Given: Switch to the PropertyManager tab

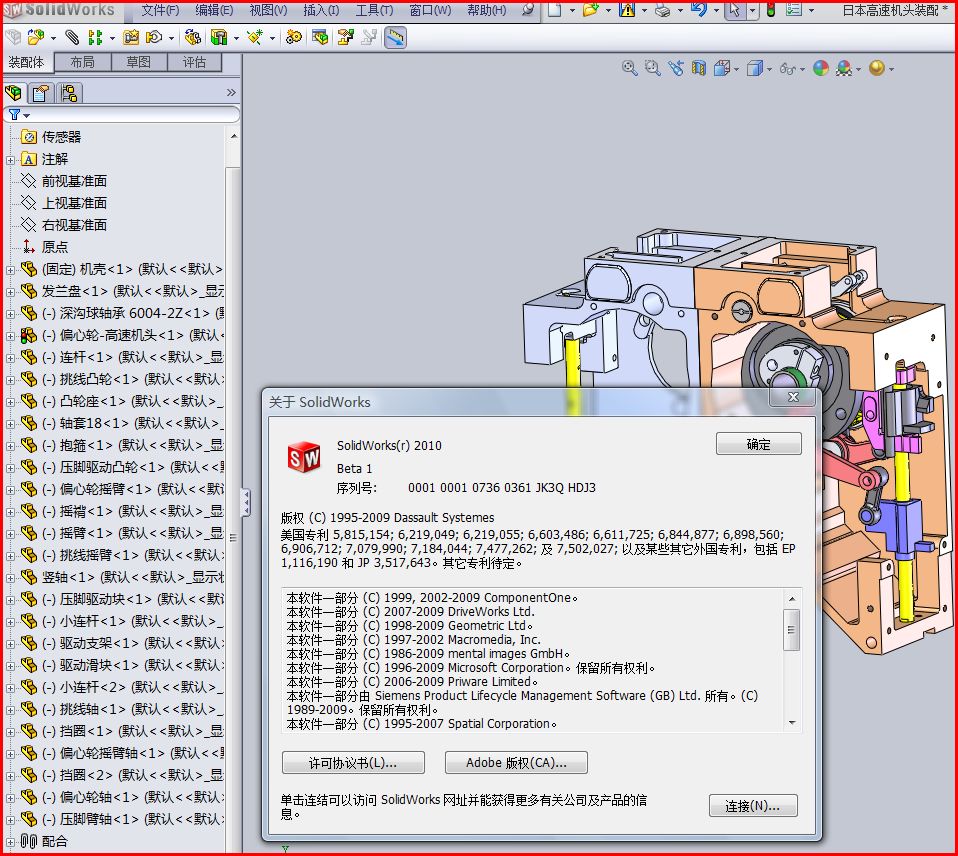Looking at the screenshot, I should [41, 93].
